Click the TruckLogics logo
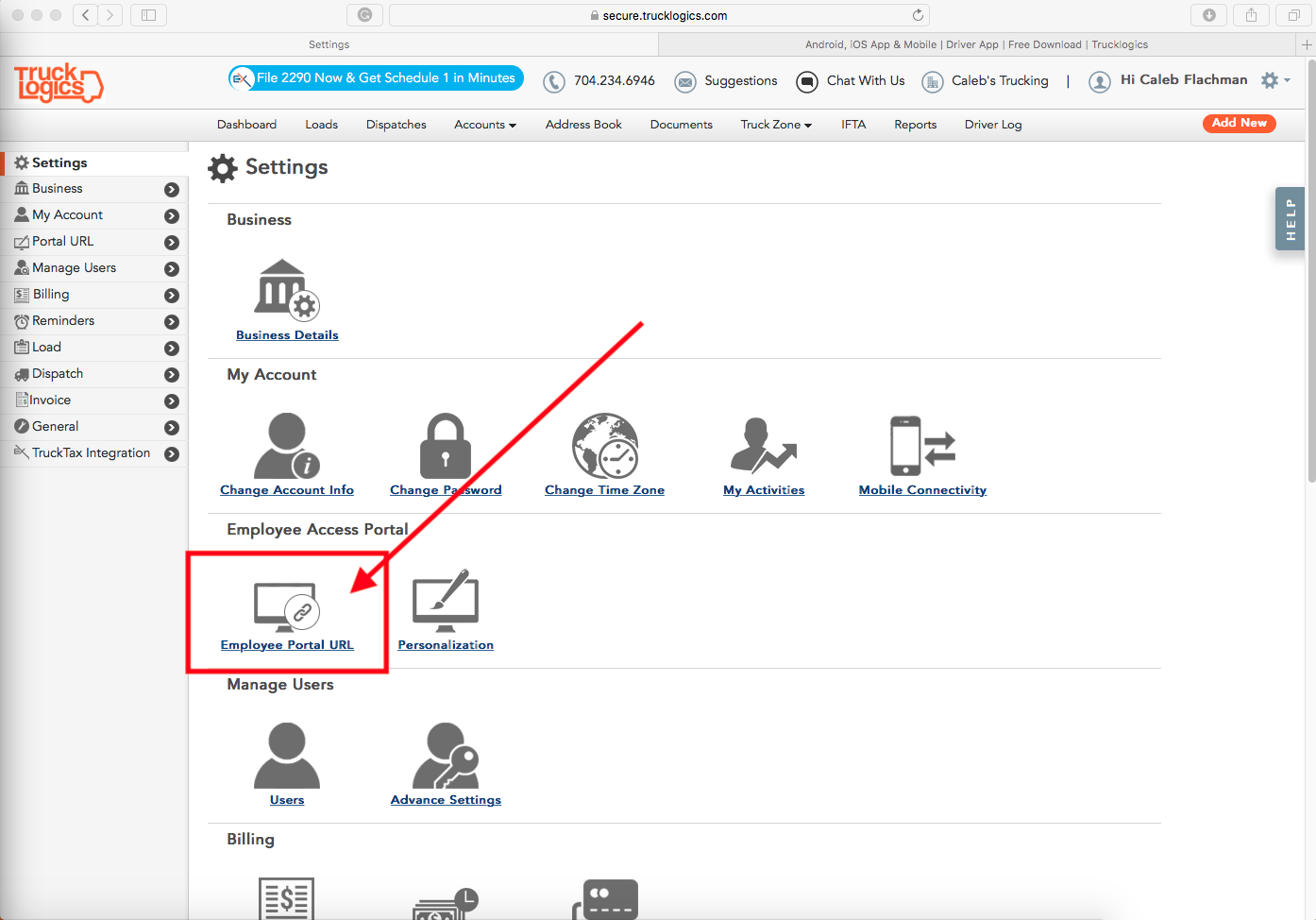The image size is (1316, 920). click(x=58, y=83)
